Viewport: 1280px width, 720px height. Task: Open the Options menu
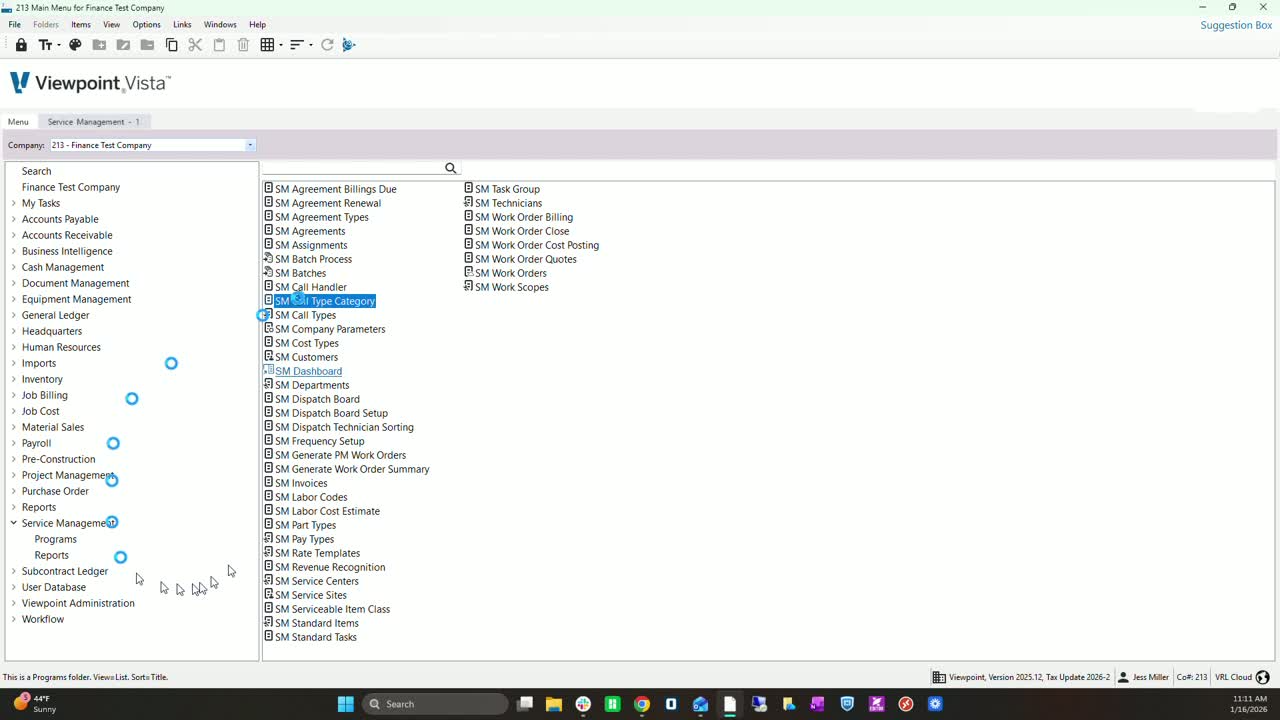coord(146,24)
